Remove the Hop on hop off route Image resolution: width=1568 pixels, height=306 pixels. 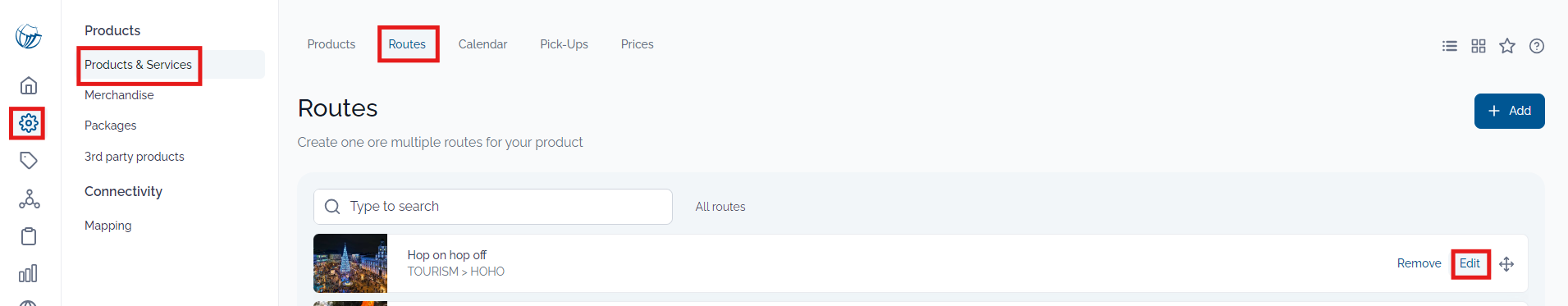click(x=1419, y=263)
